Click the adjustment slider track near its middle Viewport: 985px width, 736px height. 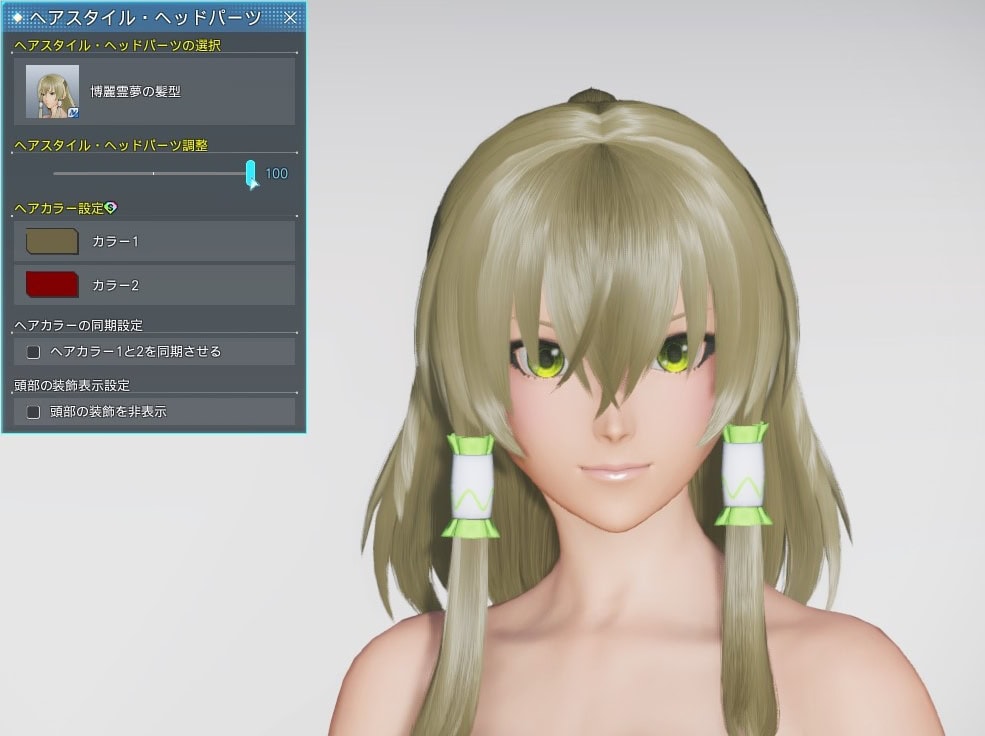pyautogui.click(x=153, y=173)
